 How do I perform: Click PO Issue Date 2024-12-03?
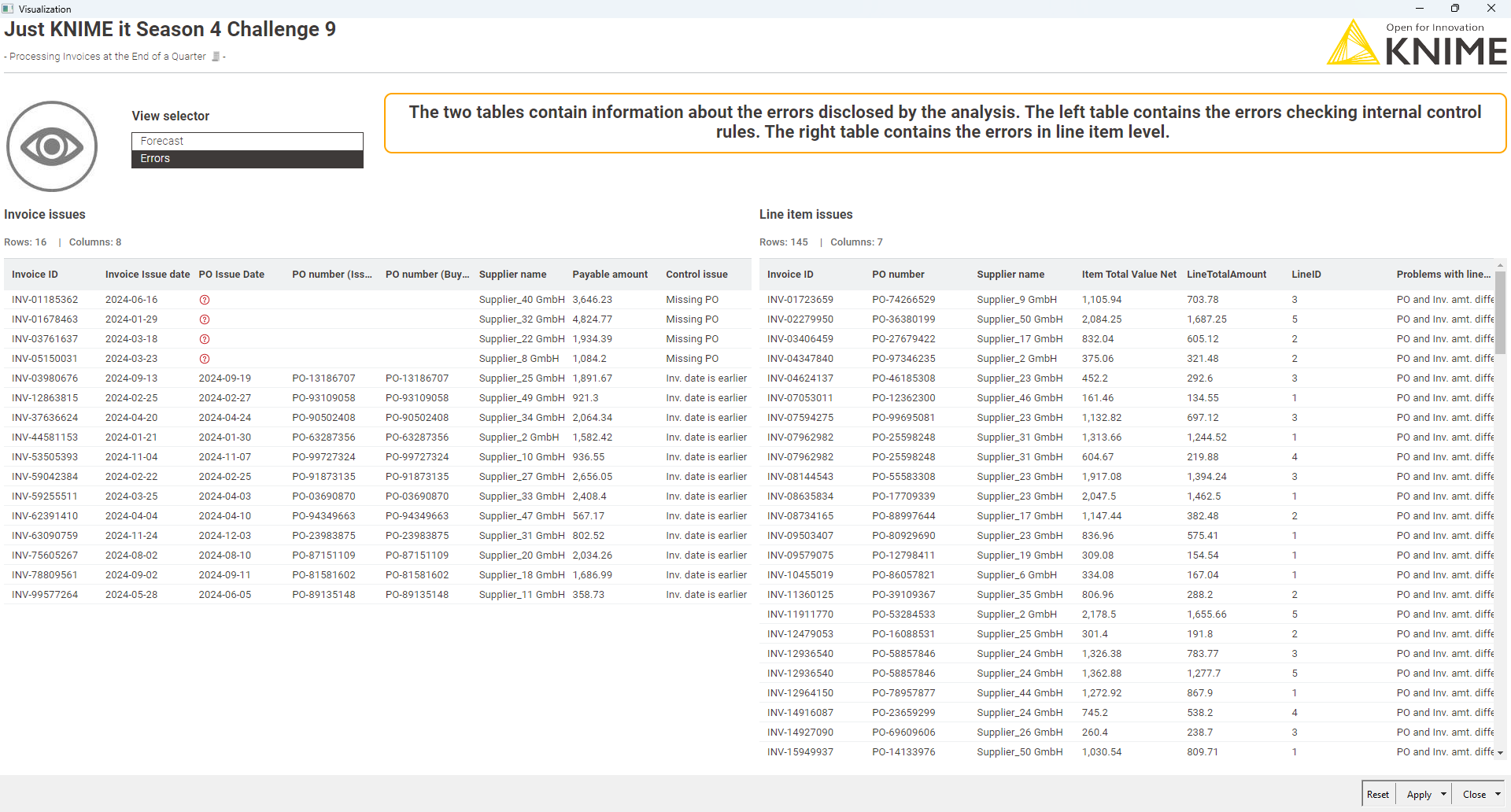[x=225, y=536]
